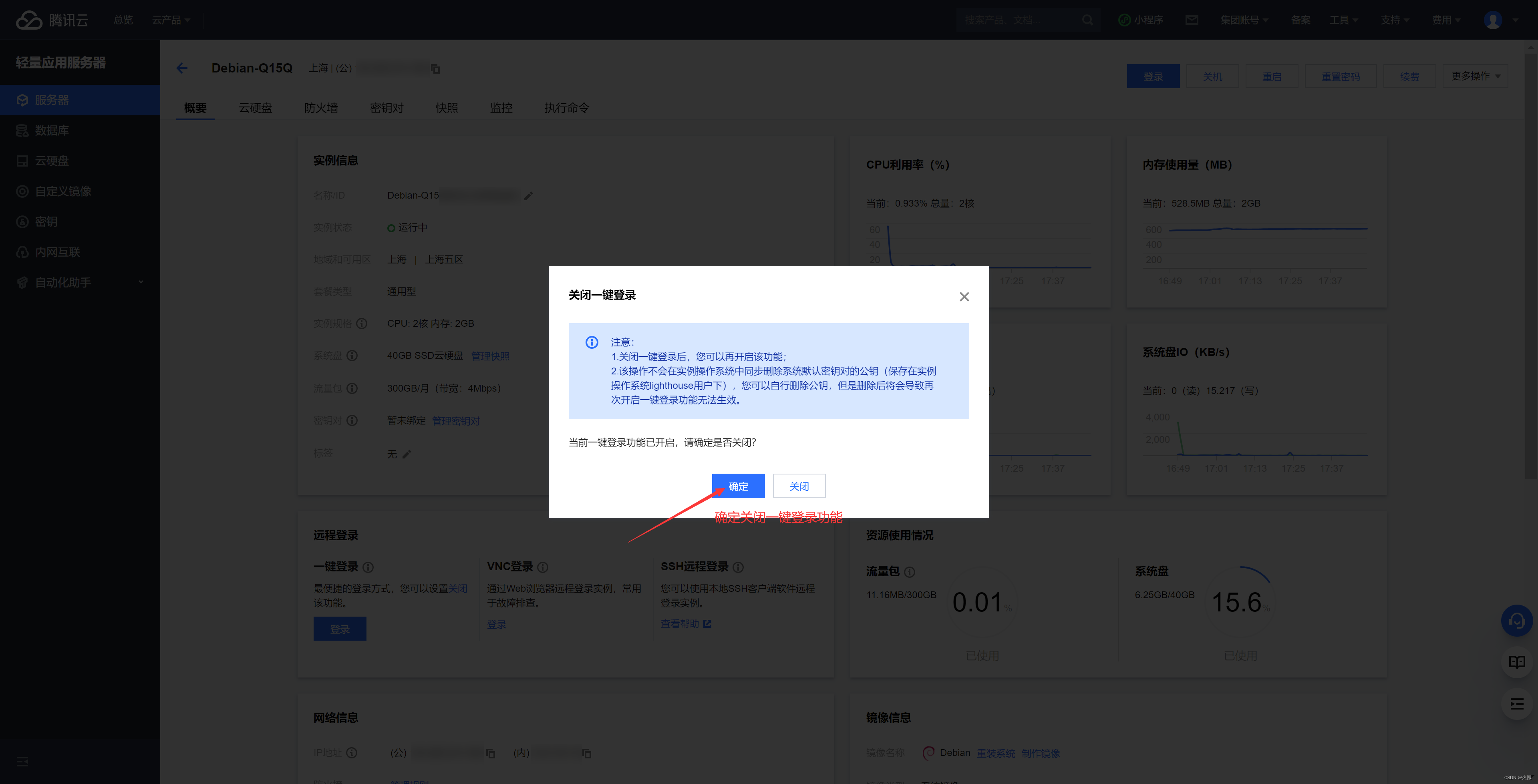The image size is (1538, 784).
Task: Select 数据库 in sidebar
Action: [80, 130]
